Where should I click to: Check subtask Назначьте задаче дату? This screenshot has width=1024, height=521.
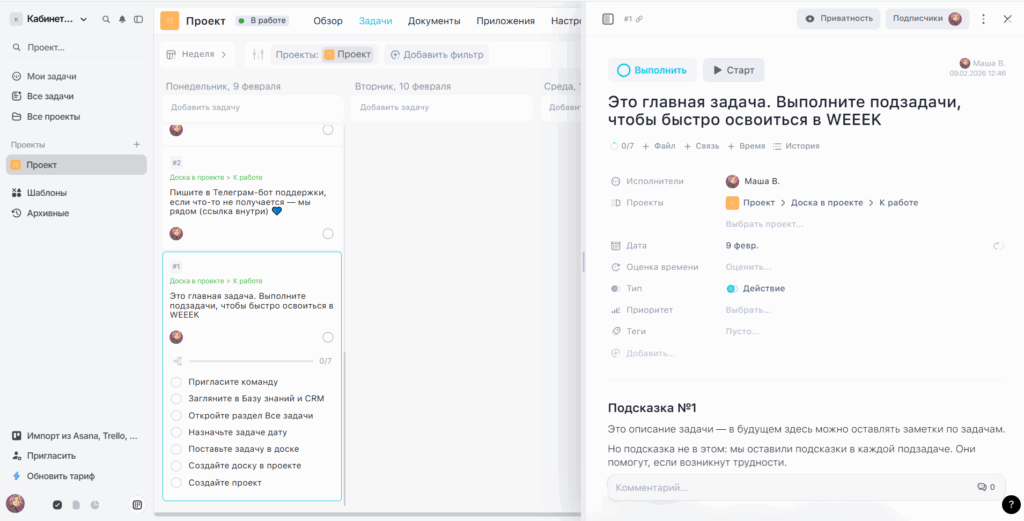(176, 432)
